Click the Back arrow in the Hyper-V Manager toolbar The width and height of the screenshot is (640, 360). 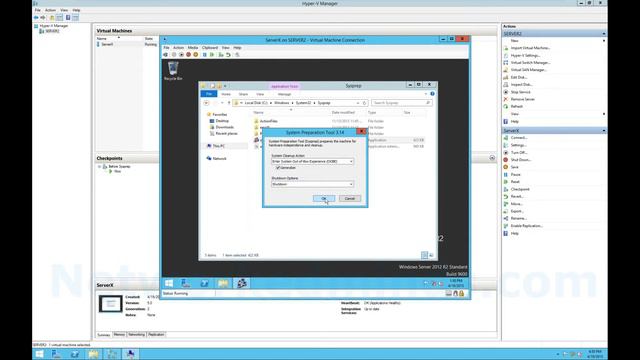coord(36,18)
